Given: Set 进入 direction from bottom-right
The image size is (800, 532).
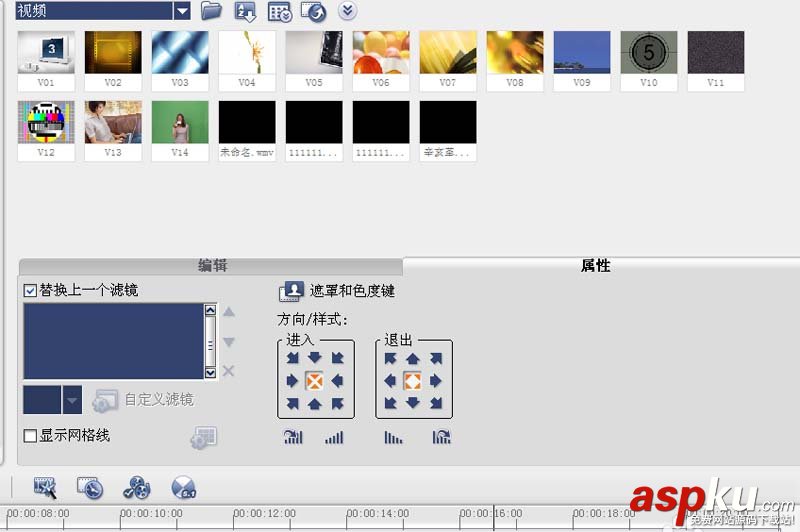Looking at the screenshot, I should (x=337, y=403).
